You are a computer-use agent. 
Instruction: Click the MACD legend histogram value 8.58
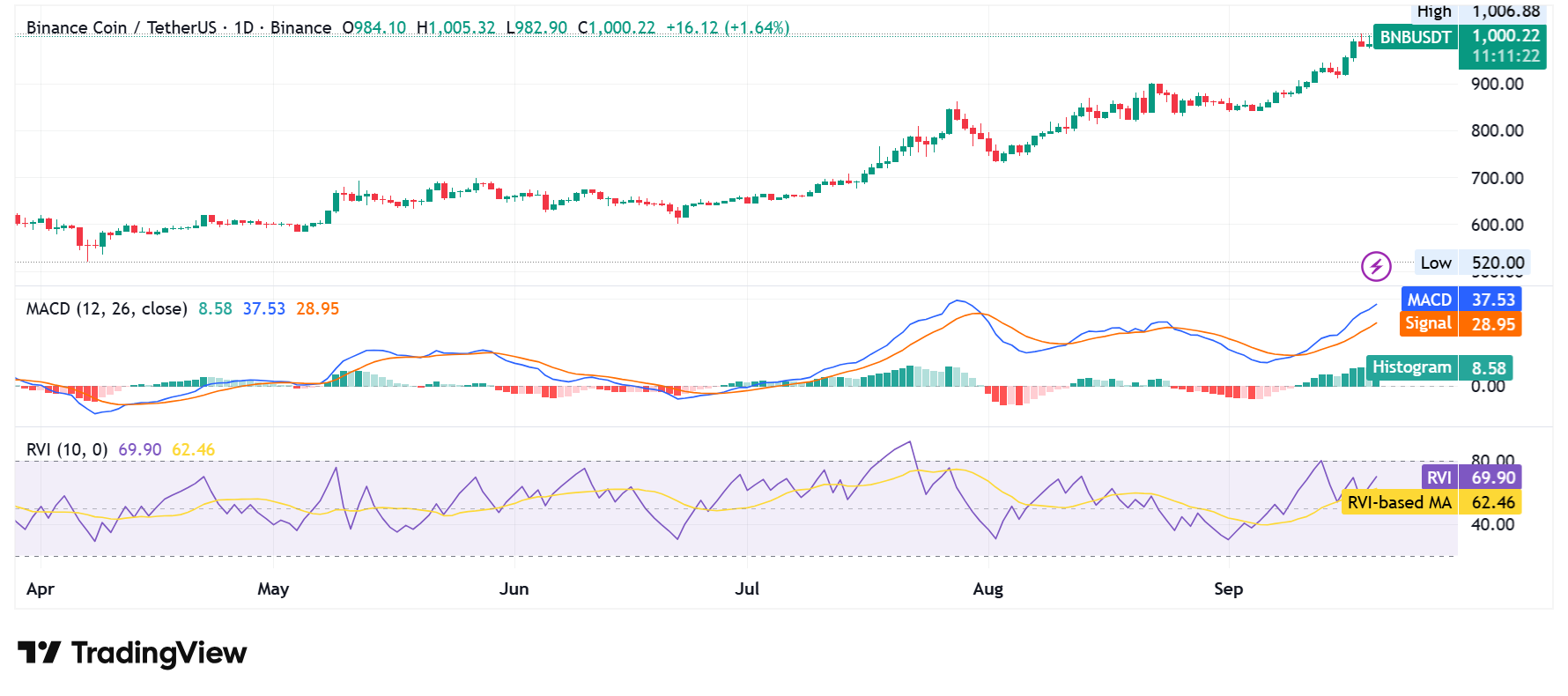215,309
